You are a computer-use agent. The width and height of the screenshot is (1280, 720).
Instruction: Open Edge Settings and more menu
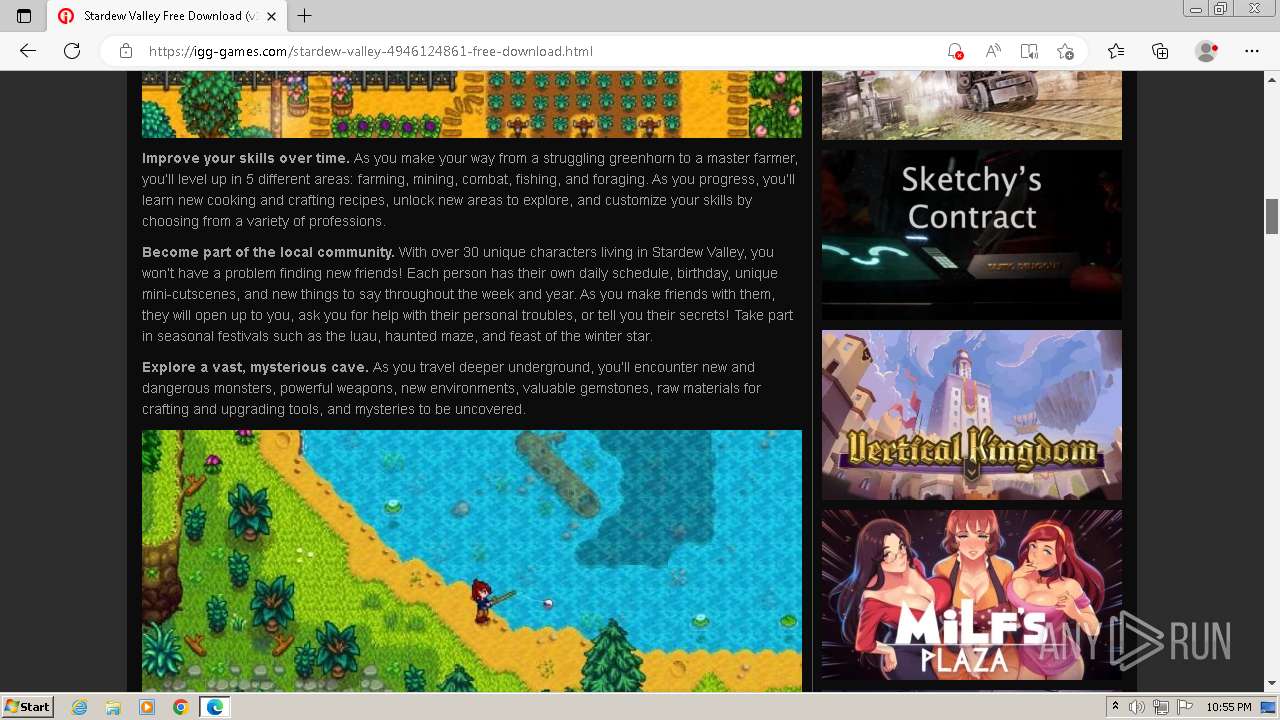coord(1252,51)
